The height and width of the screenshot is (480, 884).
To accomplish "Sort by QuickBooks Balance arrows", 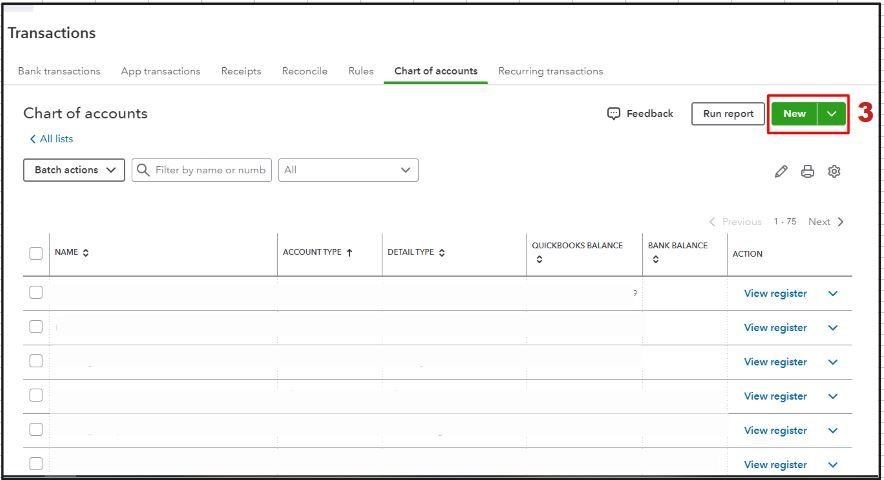I will (539, 260).
